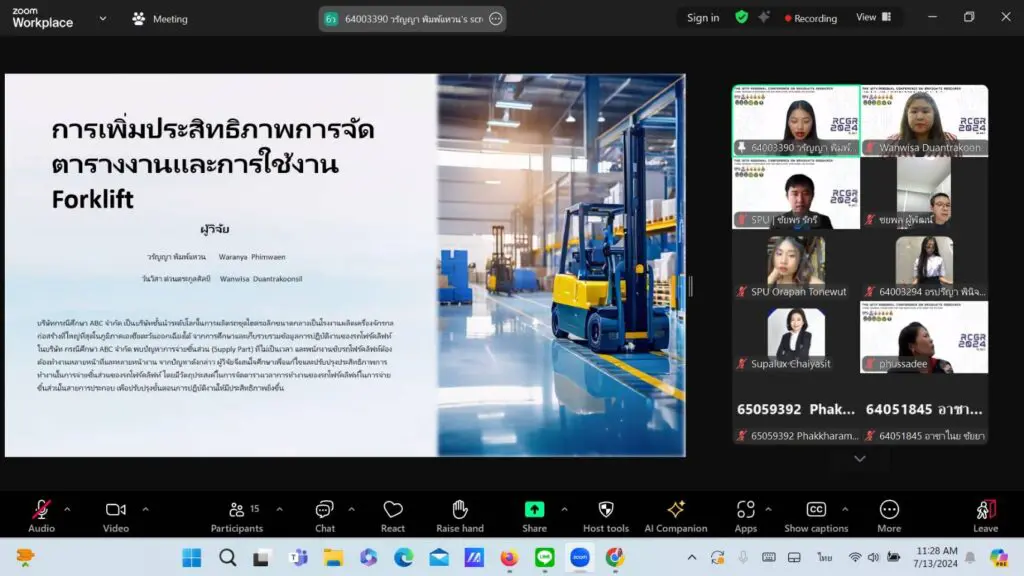Expand the Video options arrow
Screen dimensions: 1024x576
click(146, 509)
